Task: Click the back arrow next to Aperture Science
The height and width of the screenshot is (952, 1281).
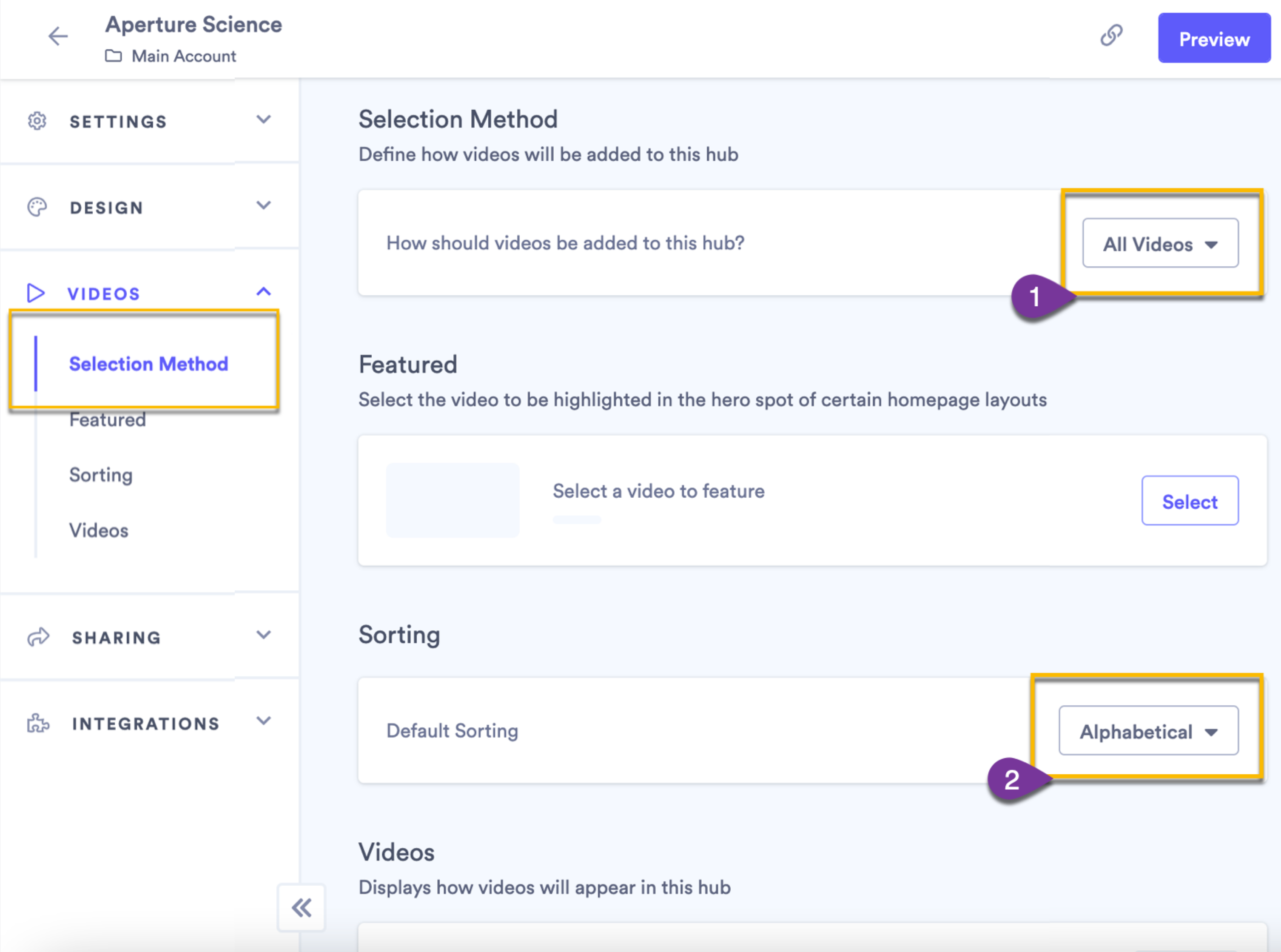Action: (x=57, y=36)
